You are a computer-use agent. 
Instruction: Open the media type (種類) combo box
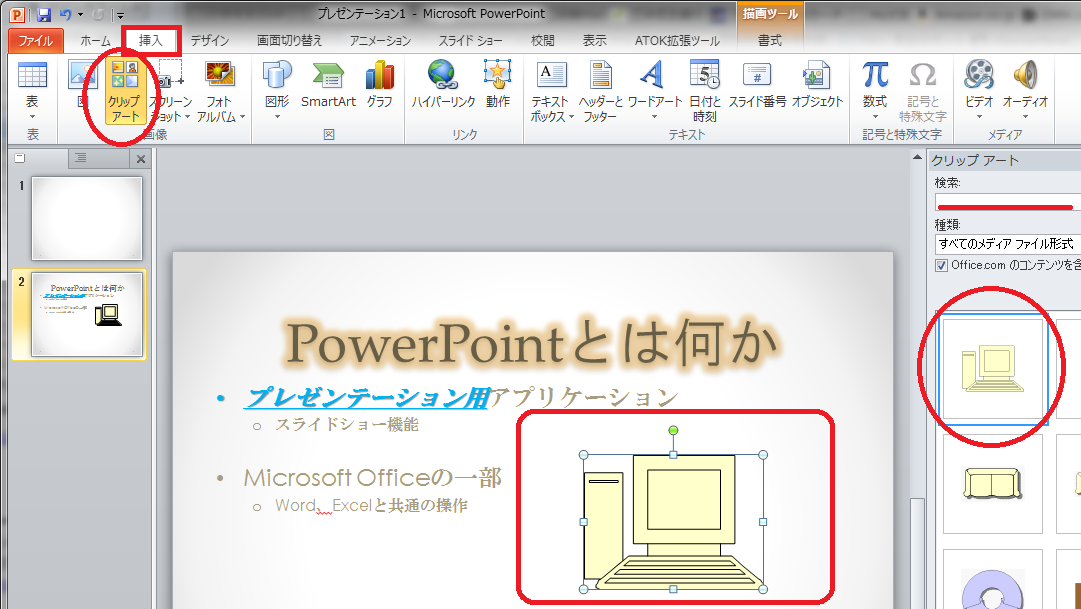point(1007,244)
